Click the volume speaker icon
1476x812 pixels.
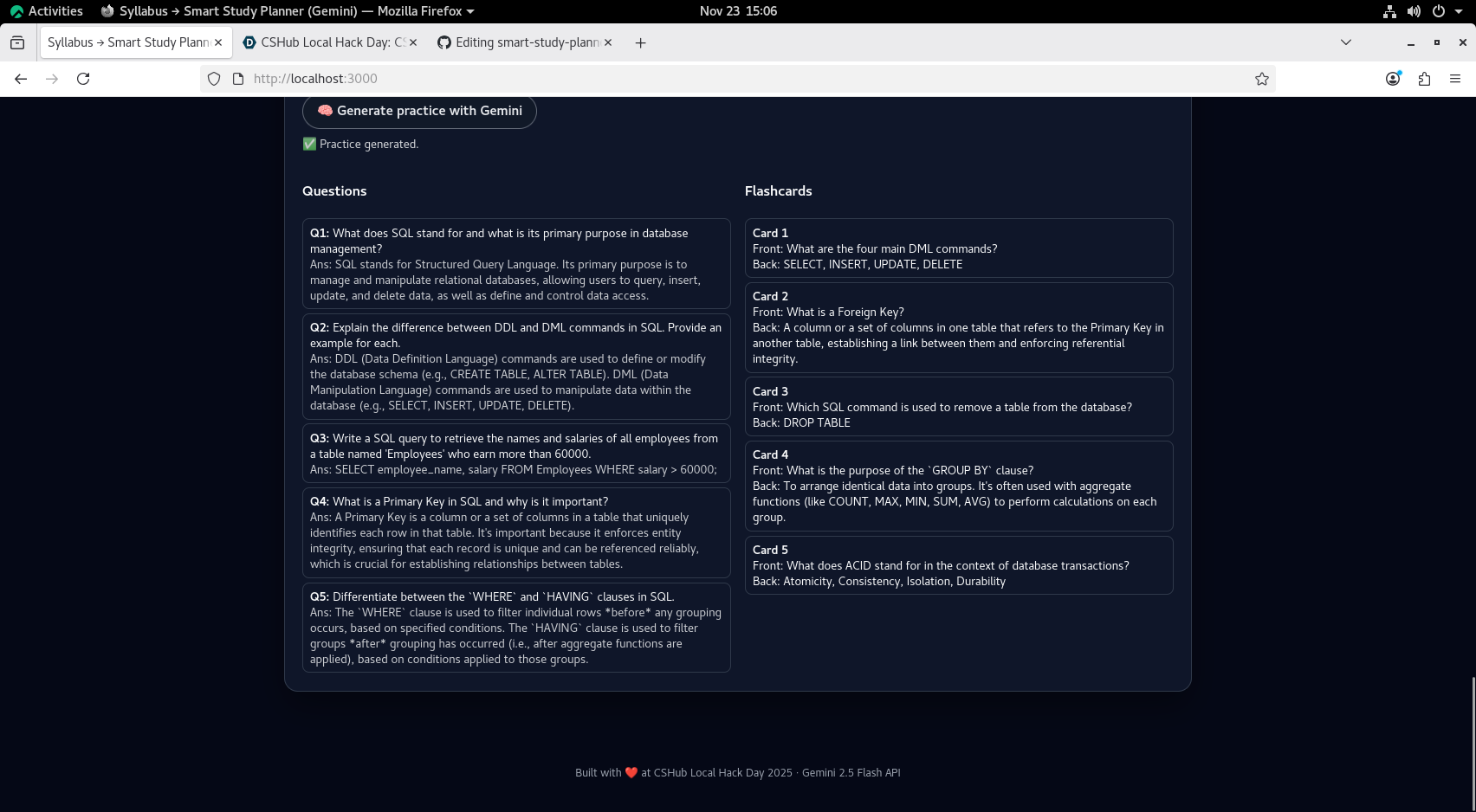point(1414,11)
